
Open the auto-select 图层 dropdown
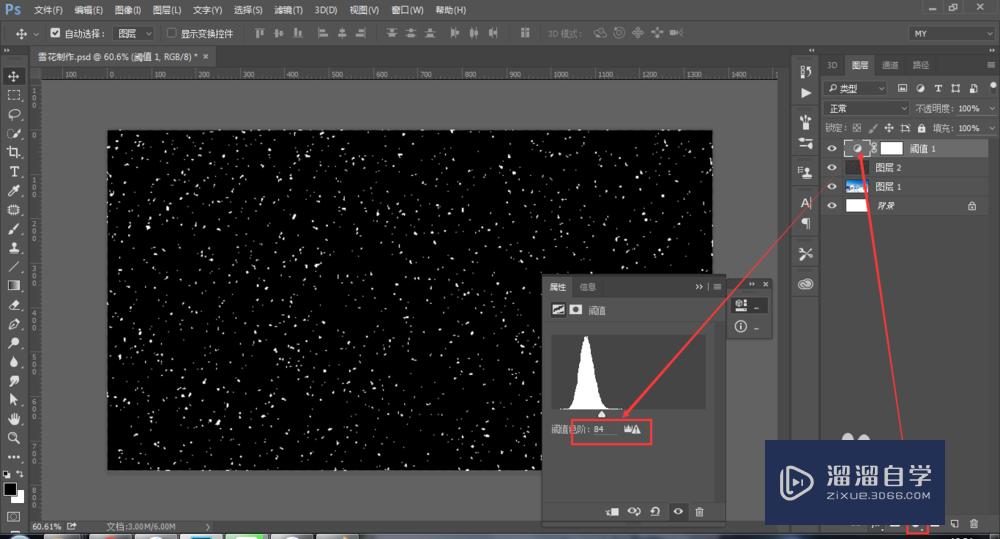tap(134, 33)
